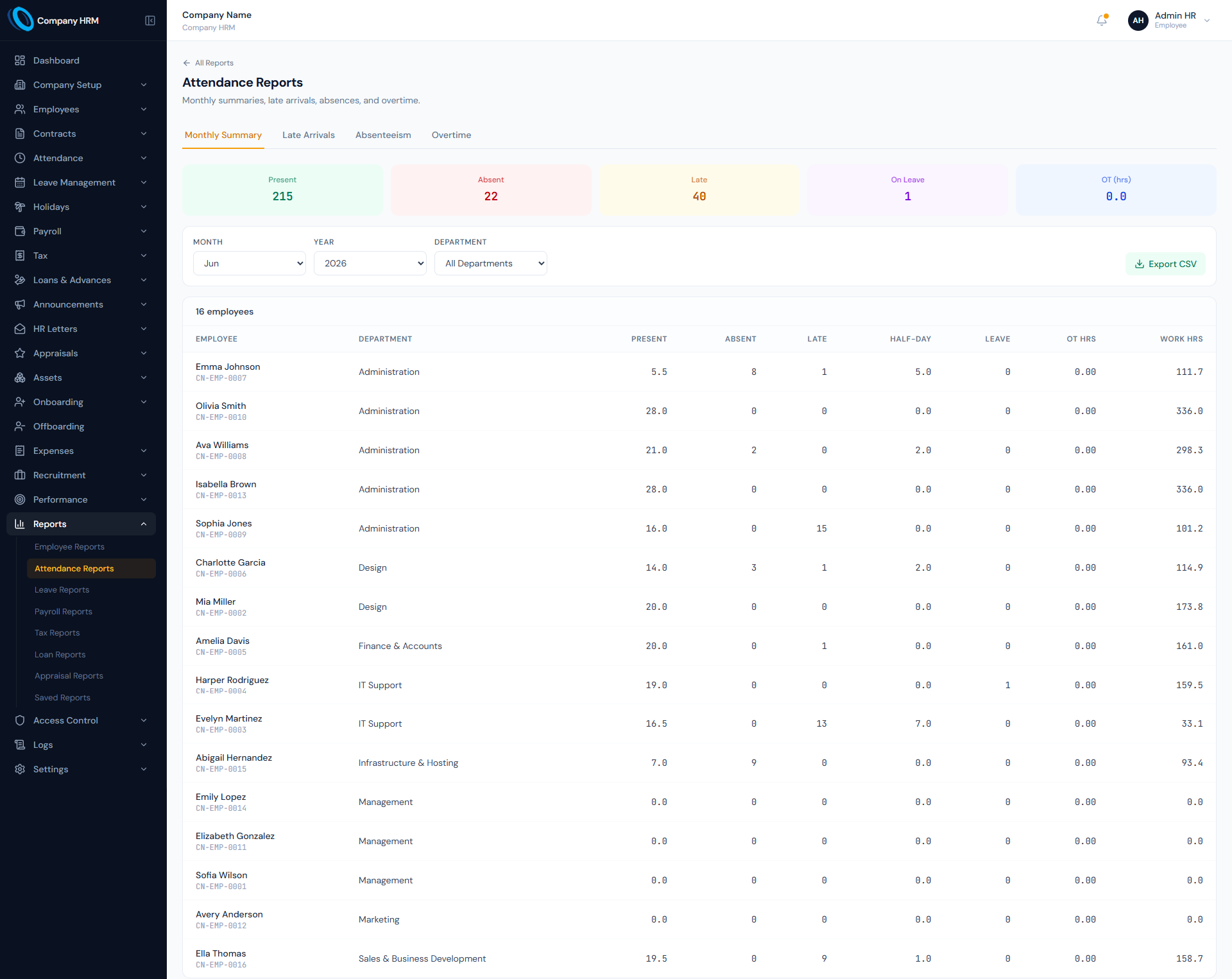Expand the Payroll menu chevron

click(144, 231)
